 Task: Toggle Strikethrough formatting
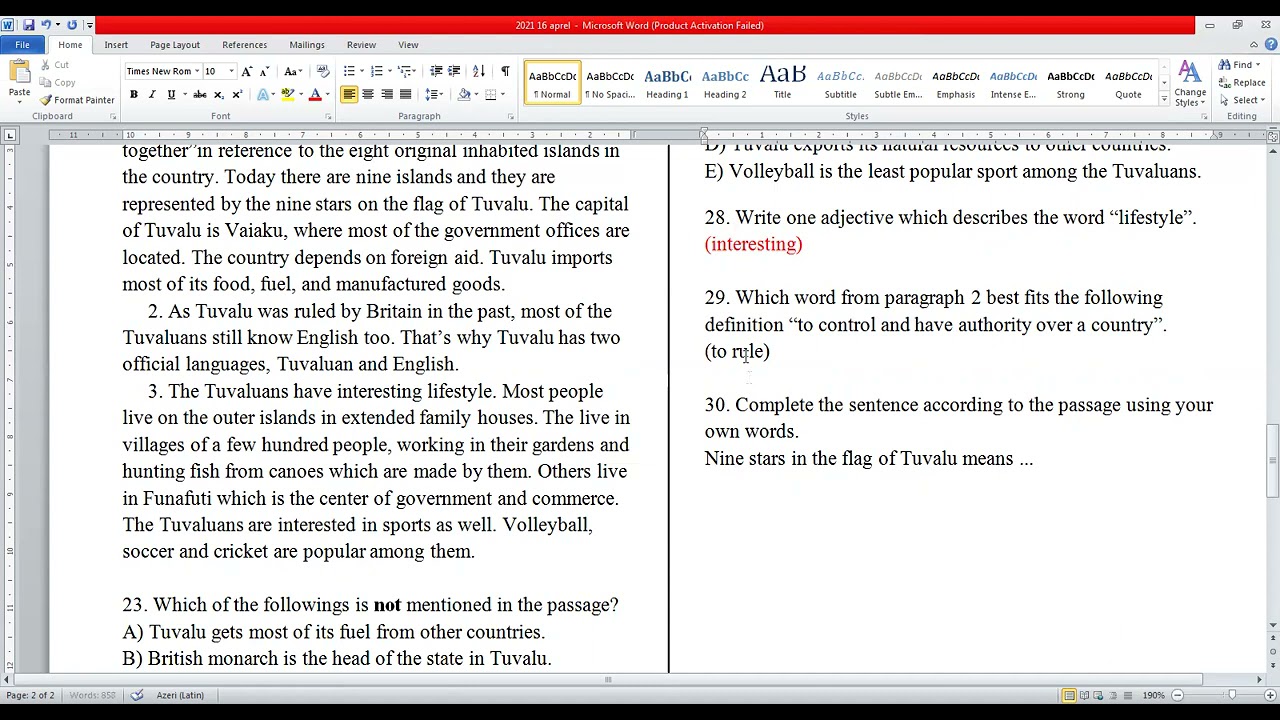(199, 95)
